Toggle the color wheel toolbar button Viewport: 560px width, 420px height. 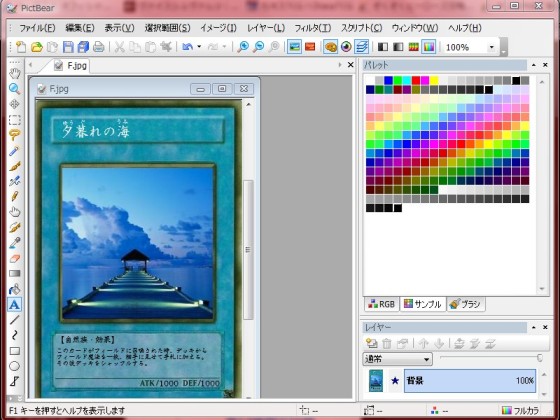(x=346, y=47)
